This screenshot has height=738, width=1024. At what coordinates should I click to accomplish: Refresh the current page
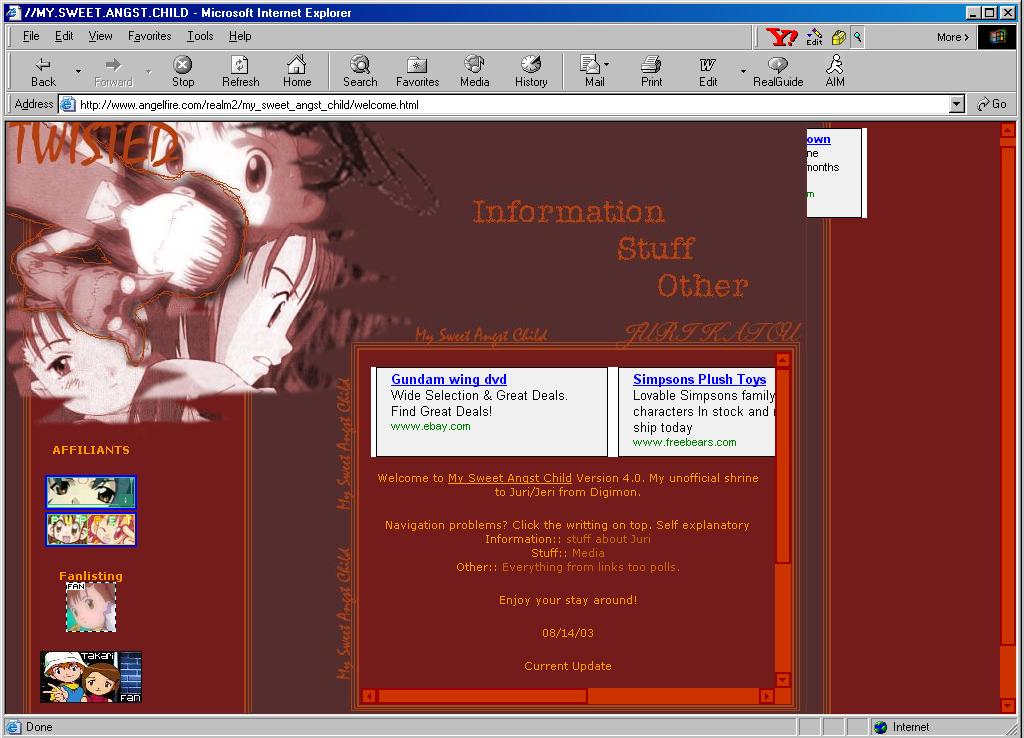pos(240,71)
